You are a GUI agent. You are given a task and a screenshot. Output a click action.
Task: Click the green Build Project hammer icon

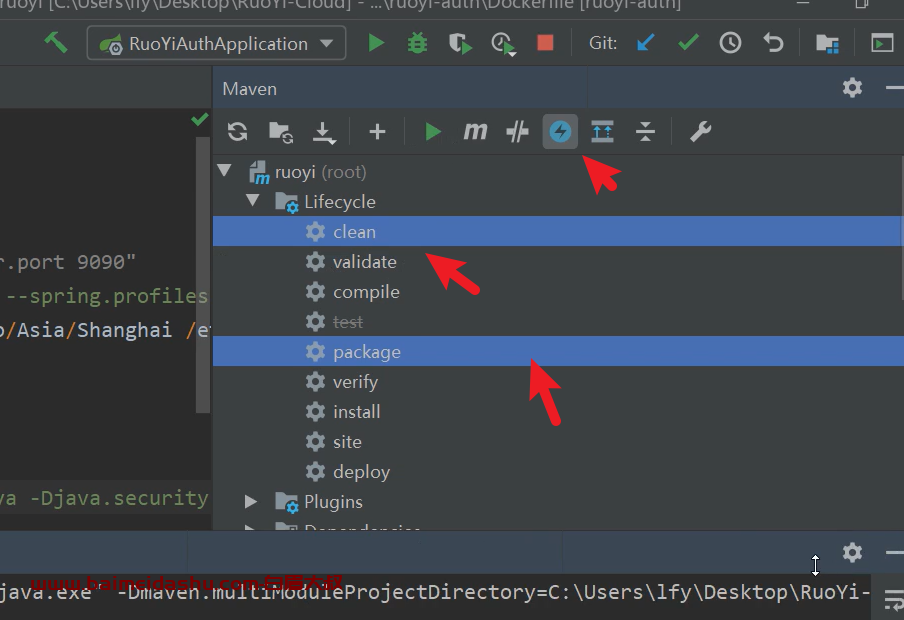tap(56, 43)
